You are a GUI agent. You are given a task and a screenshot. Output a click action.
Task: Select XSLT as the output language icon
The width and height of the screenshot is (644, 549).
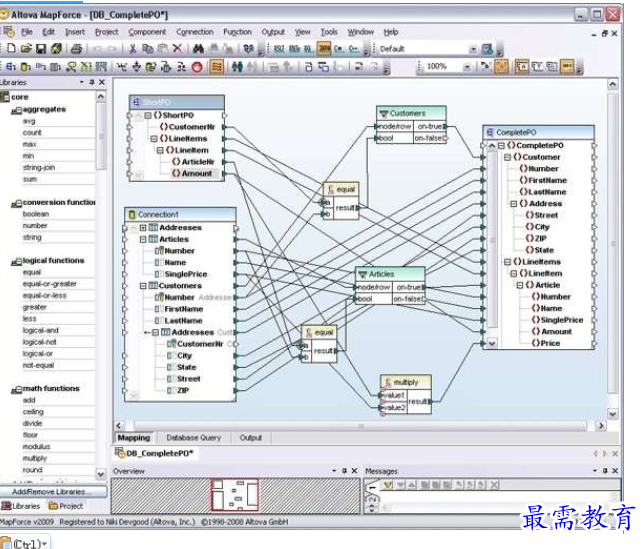[x=279, y=48]
